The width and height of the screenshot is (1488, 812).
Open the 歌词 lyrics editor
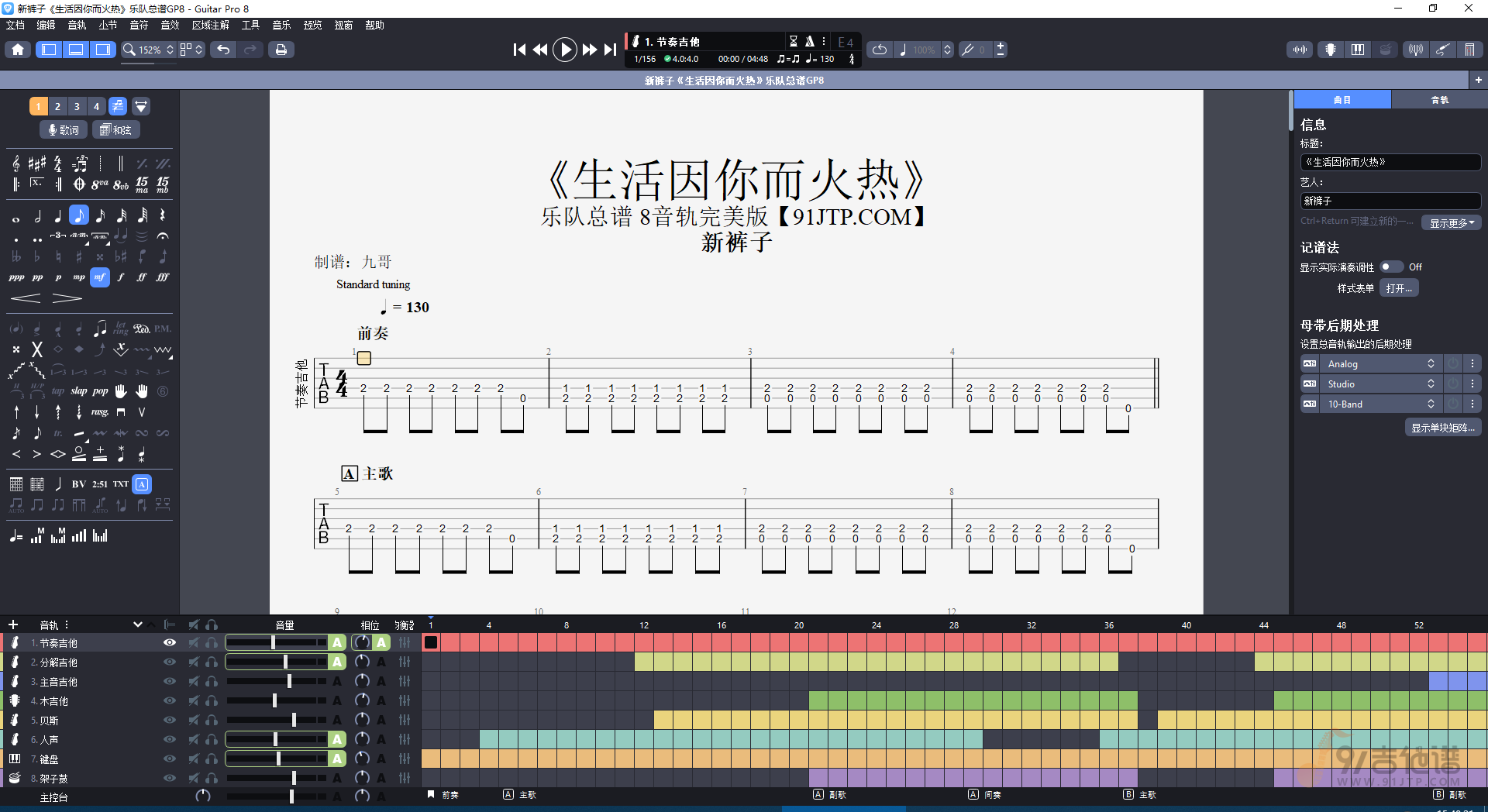[x=63, y=129]
